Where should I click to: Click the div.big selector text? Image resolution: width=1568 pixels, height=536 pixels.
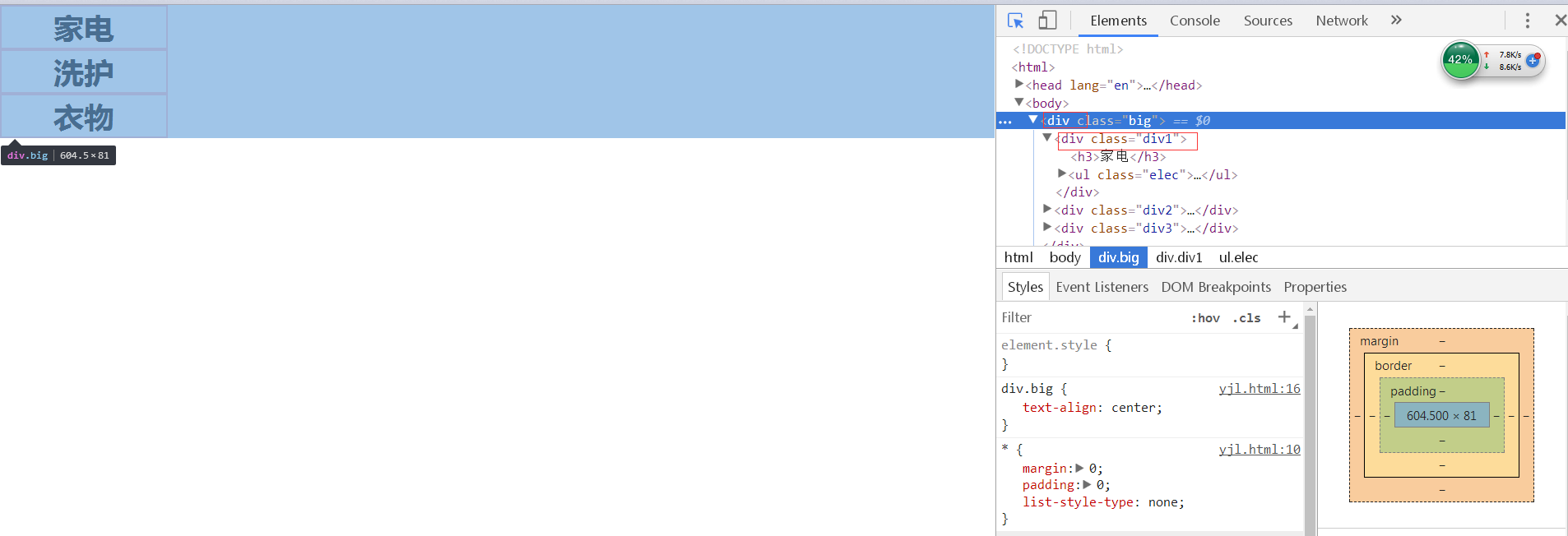(x=1027, y=389)
